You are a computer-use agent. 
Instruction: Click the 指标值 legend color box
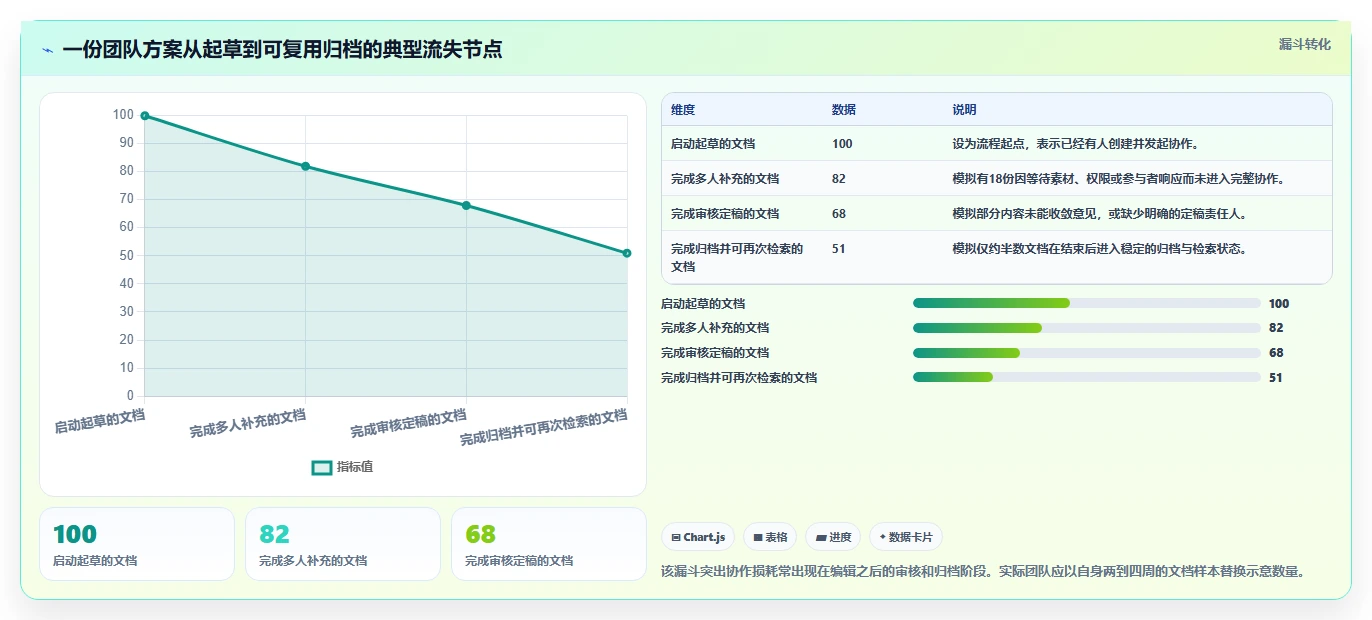click(322, 467)
